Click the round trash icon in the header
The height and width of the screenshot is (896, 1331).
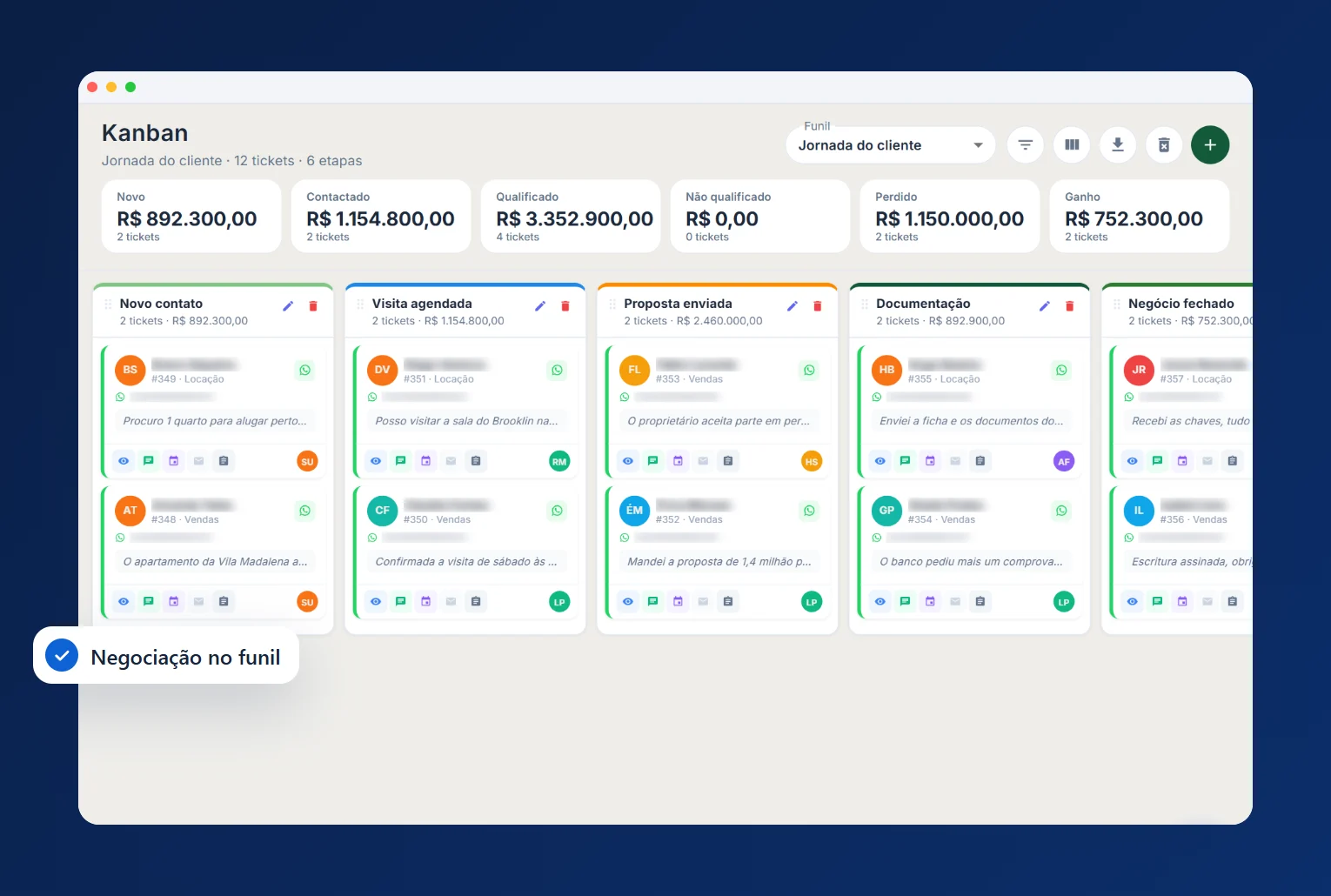point(1164,145)
